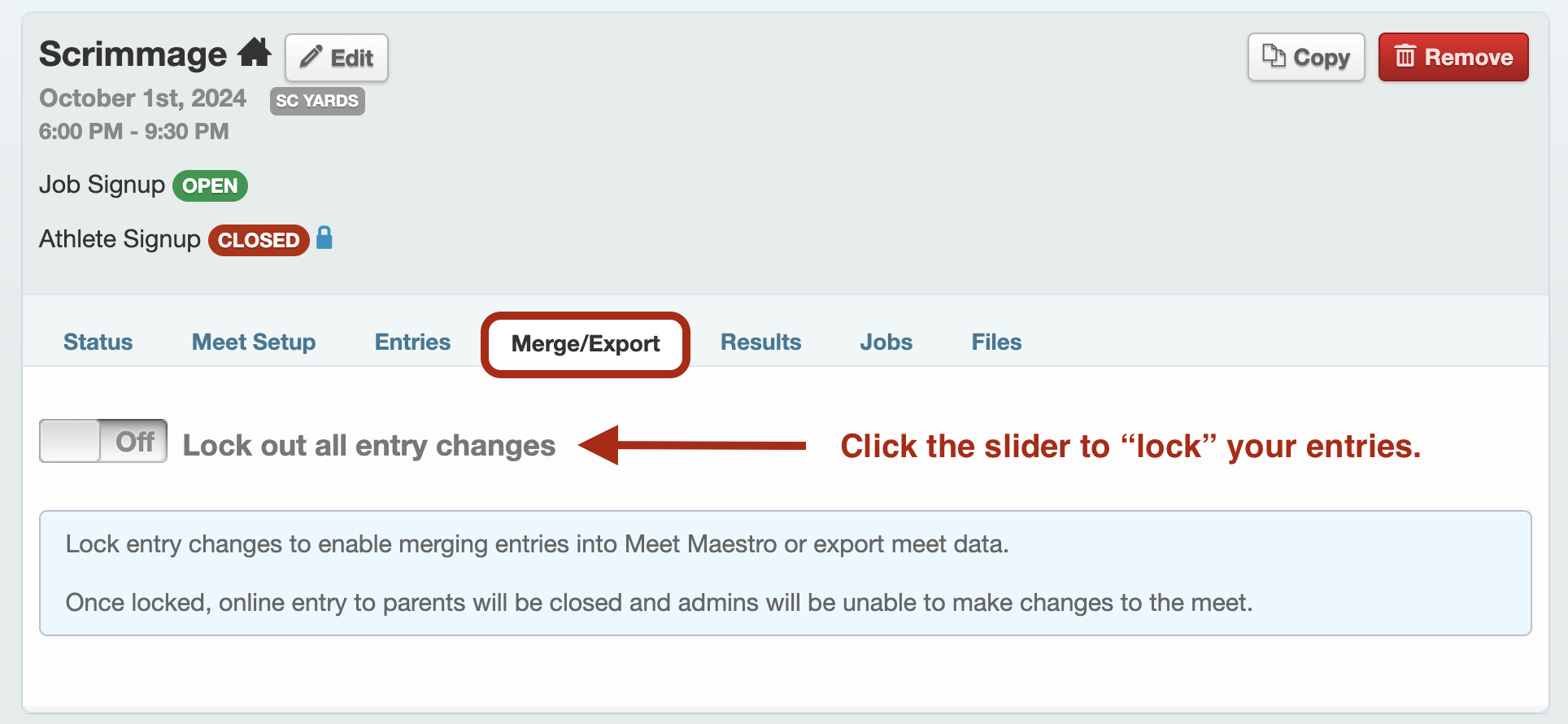Click the Scrimmage meet title
The width and height of the screenshot is (1568, 724).
pyautogui.click(x=133, y=55)
